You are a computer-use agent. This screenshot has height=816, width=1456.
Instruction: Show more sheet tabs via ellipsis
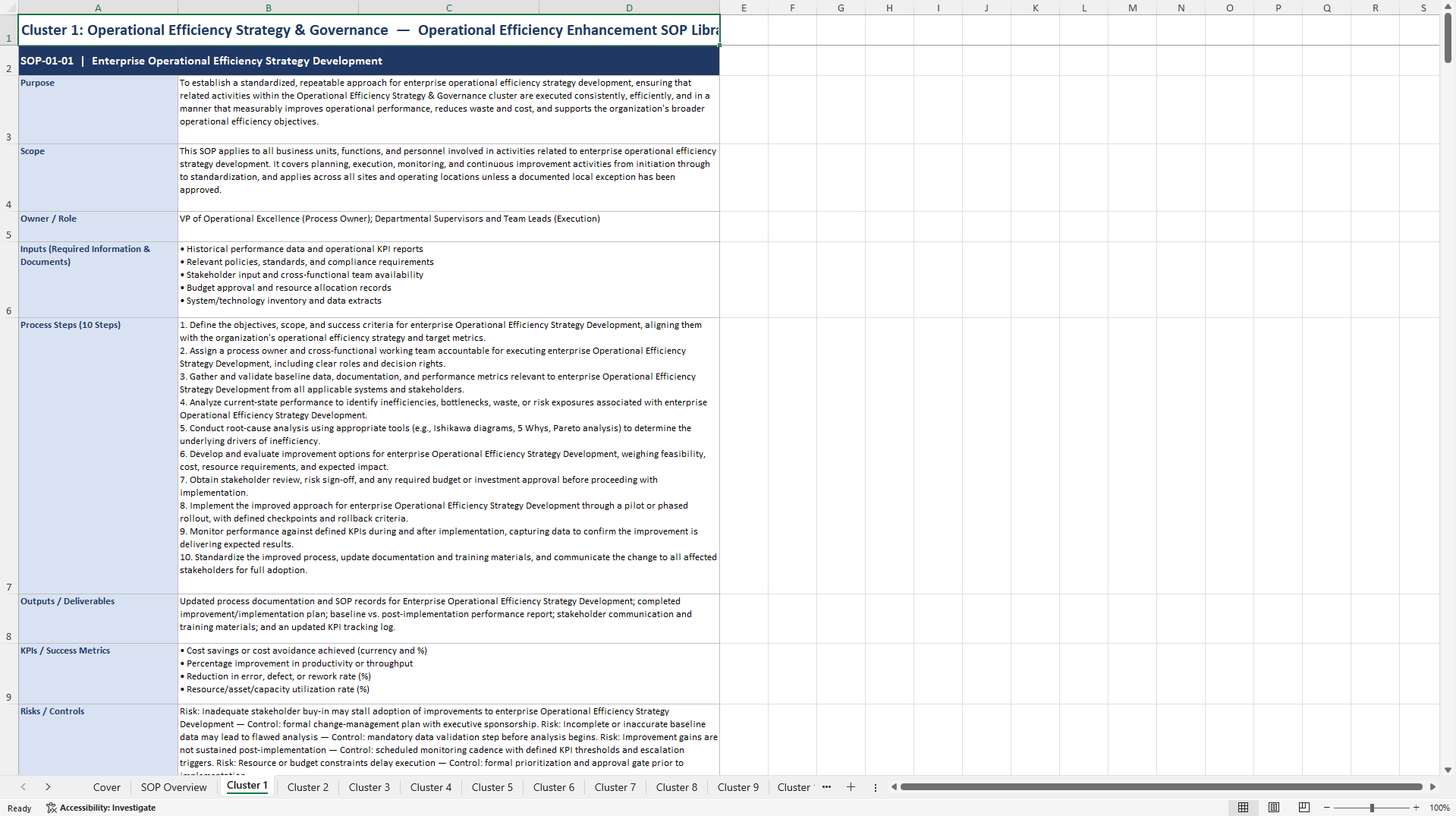826,787
